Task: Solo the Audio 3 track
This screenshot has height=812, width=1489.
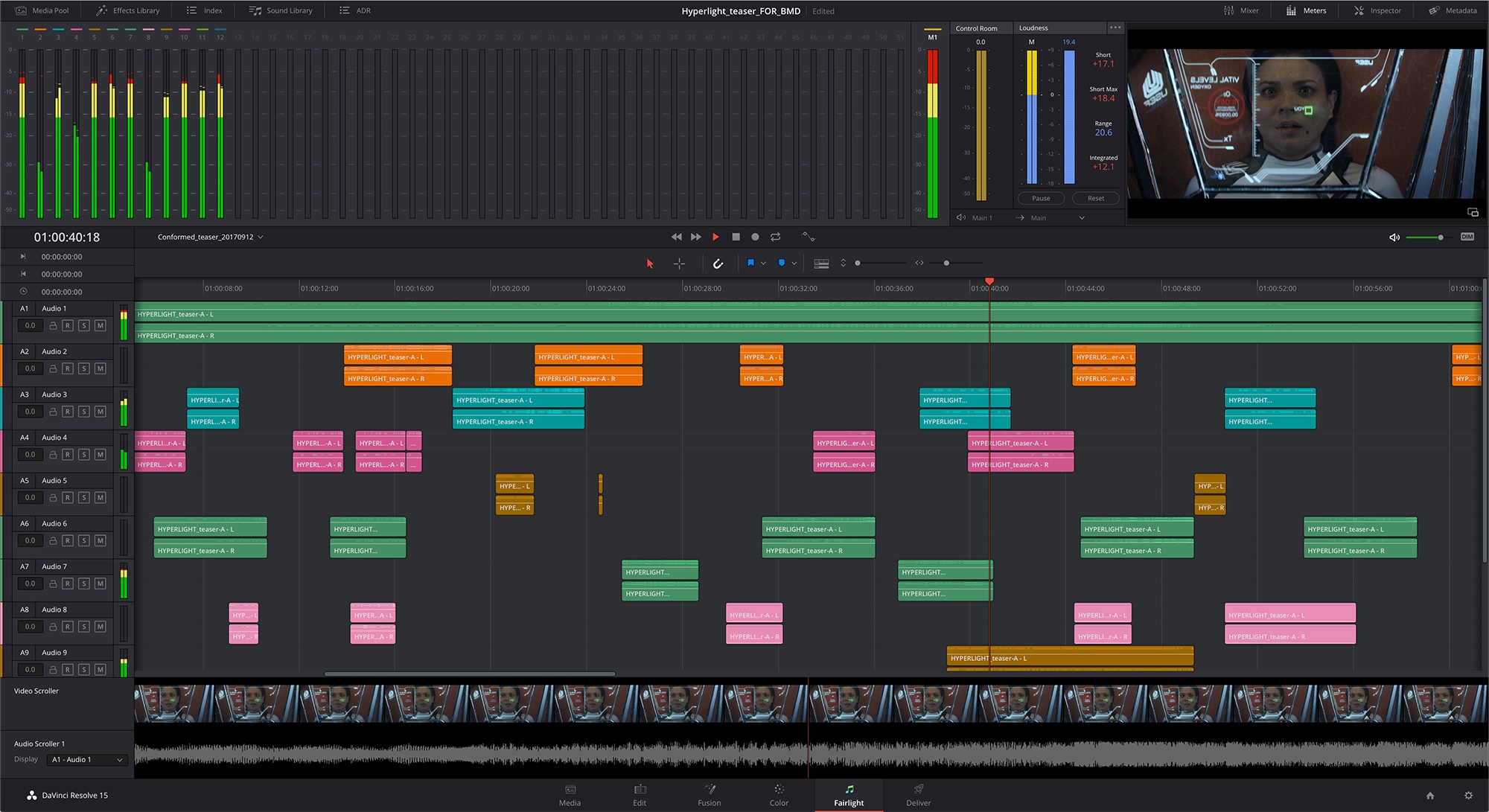Action: click(84, 412)
